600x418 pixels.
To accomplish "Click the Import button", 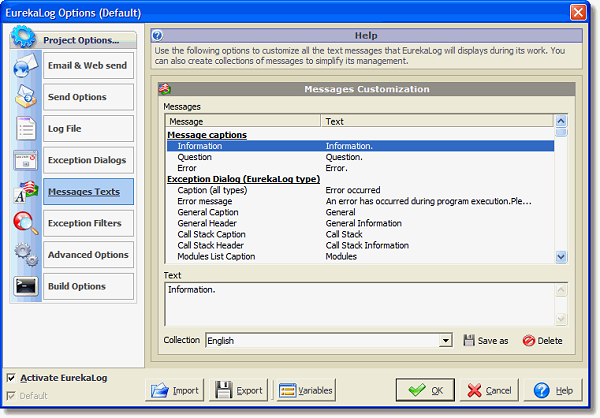I will click(x=174, y=390).
